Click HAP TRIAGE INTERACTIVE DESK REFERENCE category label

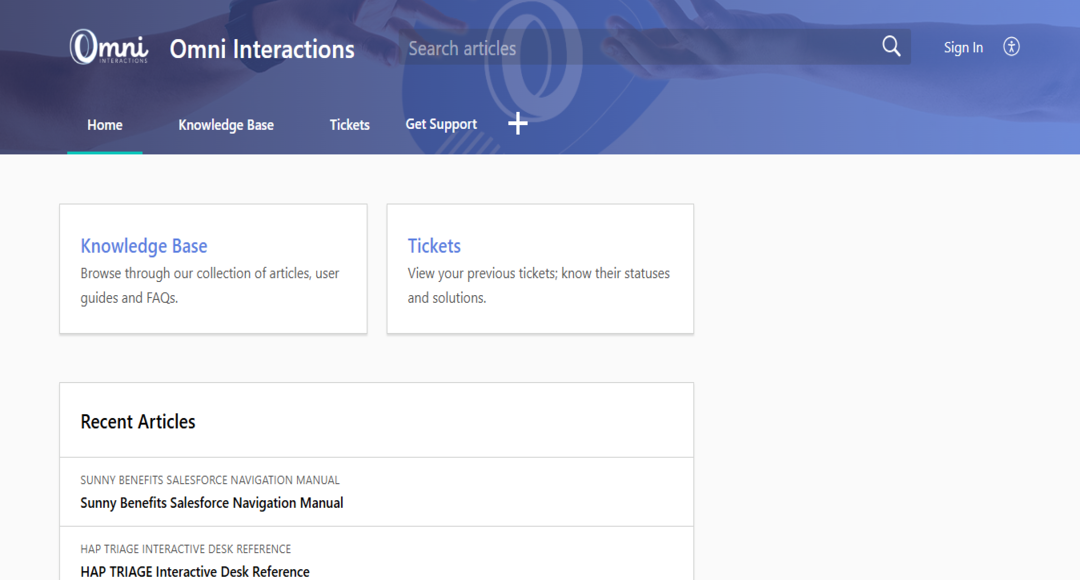[x=185, y=549]
